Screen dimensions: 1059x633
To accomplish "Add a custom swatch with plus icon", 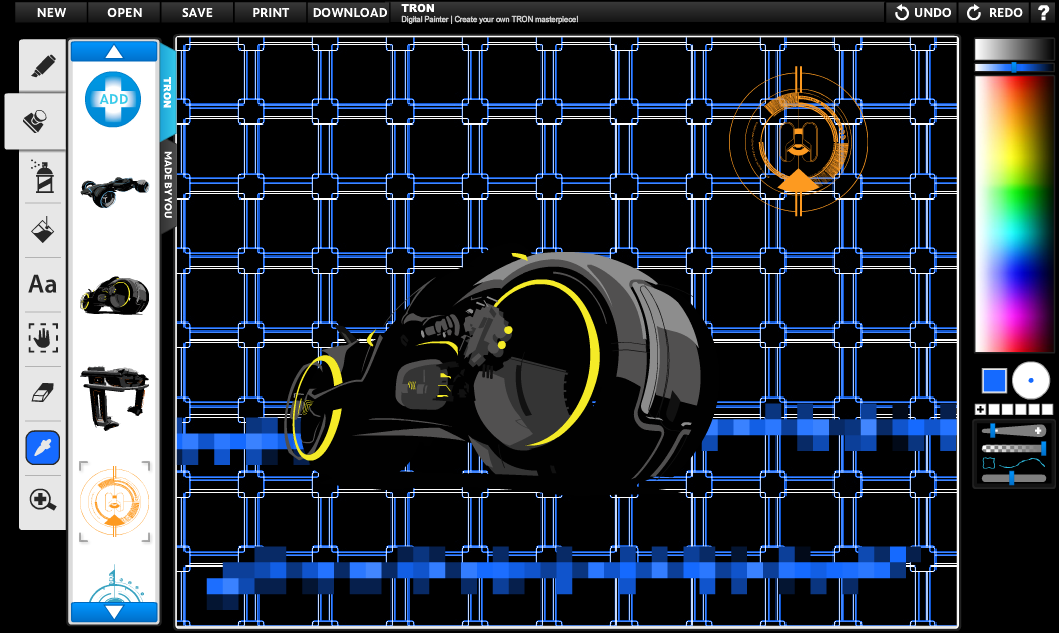I will [980, 409].
